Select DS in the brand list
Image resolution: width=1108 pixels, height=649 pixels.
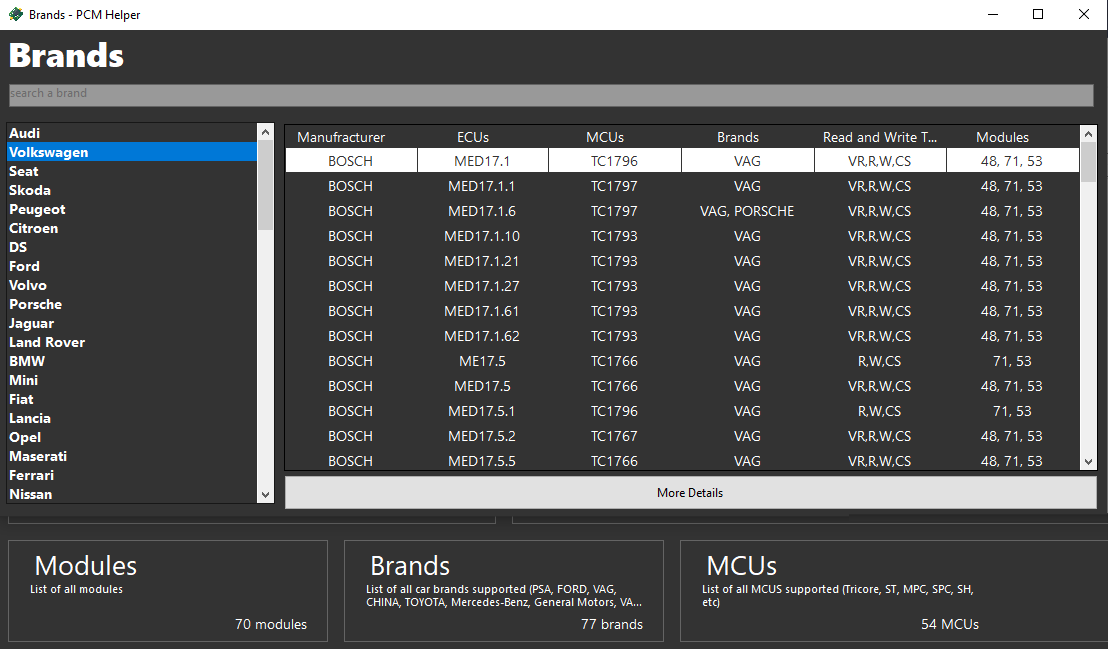(132, 247)
